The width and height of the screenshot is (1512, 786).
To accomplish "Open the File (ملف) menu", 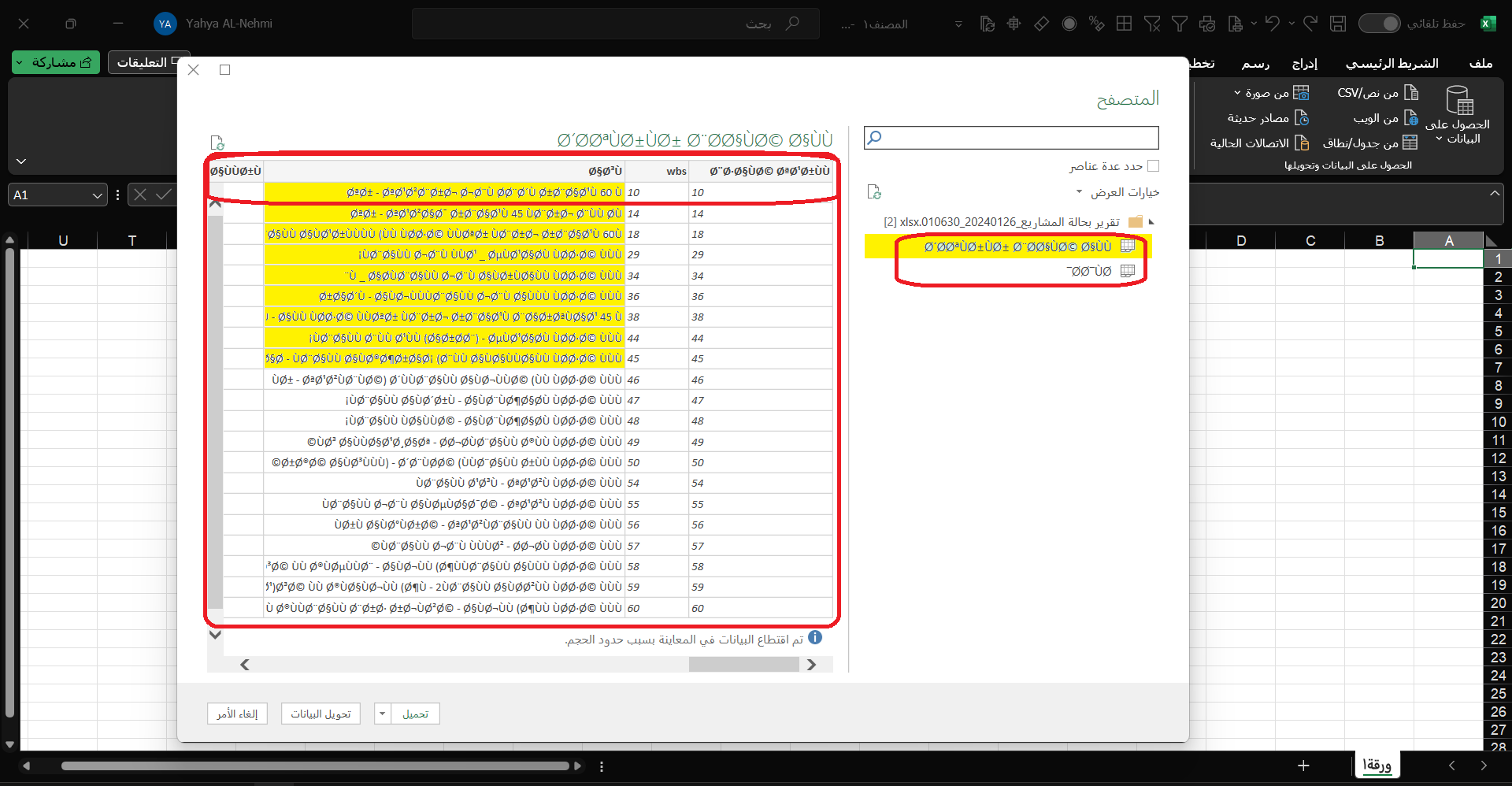I will click(1480, 63).
